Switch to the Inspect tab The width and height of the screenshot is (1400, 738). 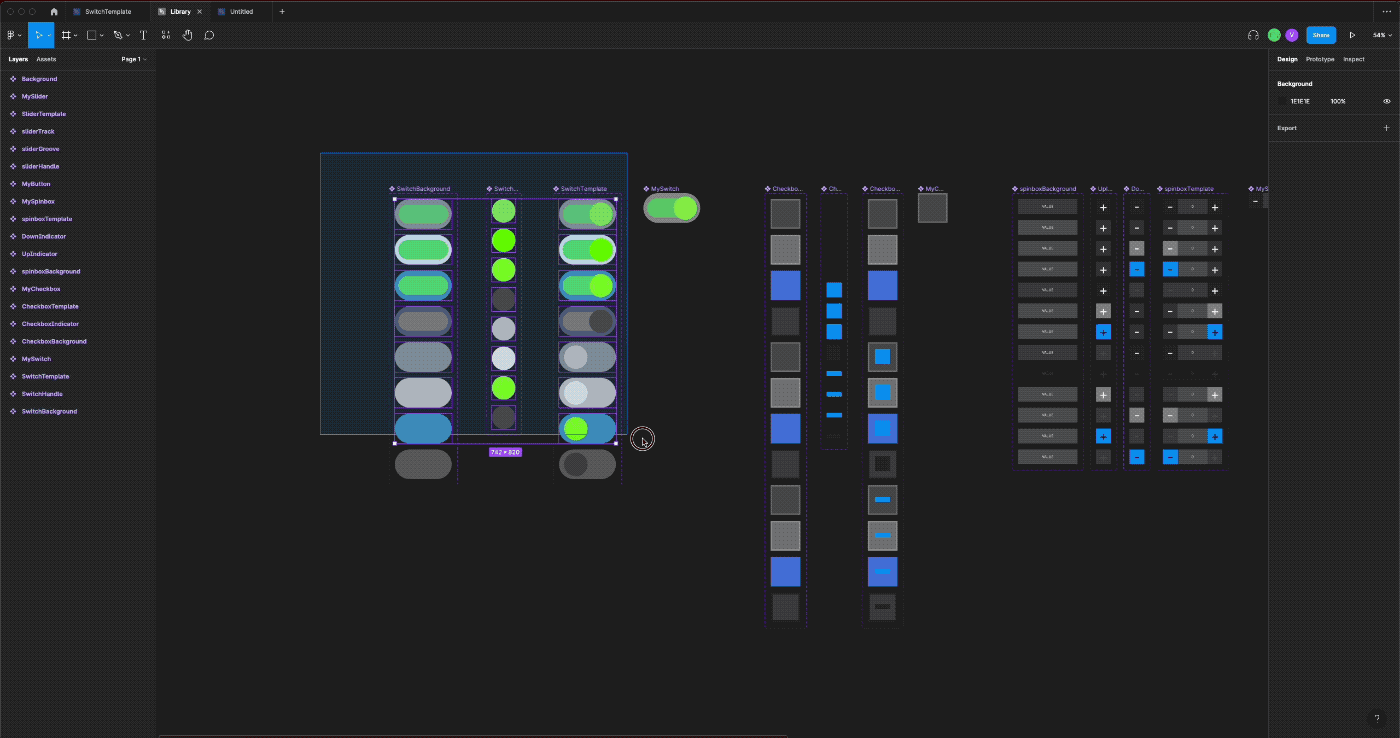(x=1353, y=59)
